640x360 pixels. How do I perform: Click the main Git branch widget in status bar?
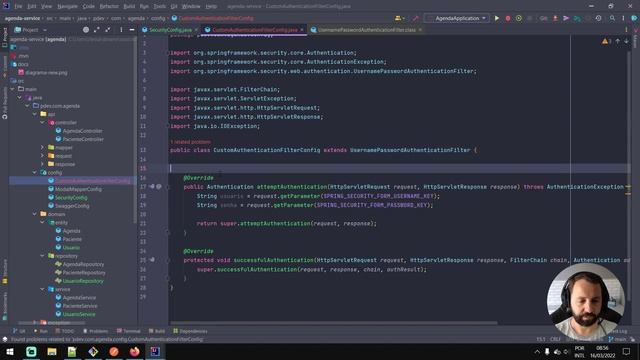coord(617,339)
